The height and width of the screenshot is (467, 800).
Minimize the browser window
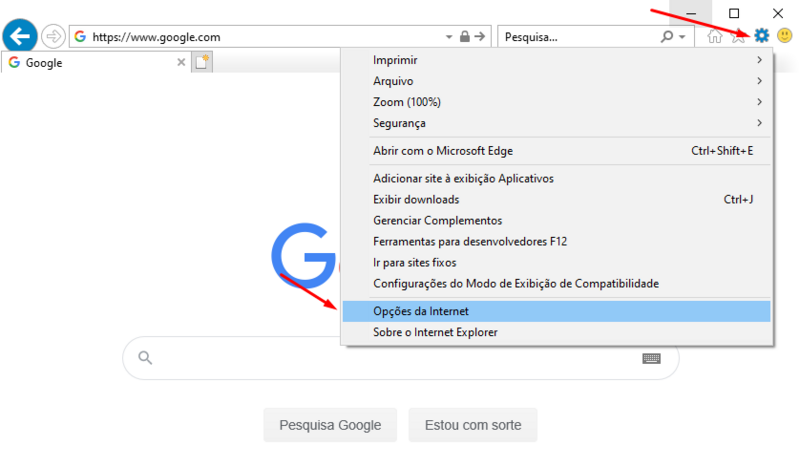click(x=691, y=13)
